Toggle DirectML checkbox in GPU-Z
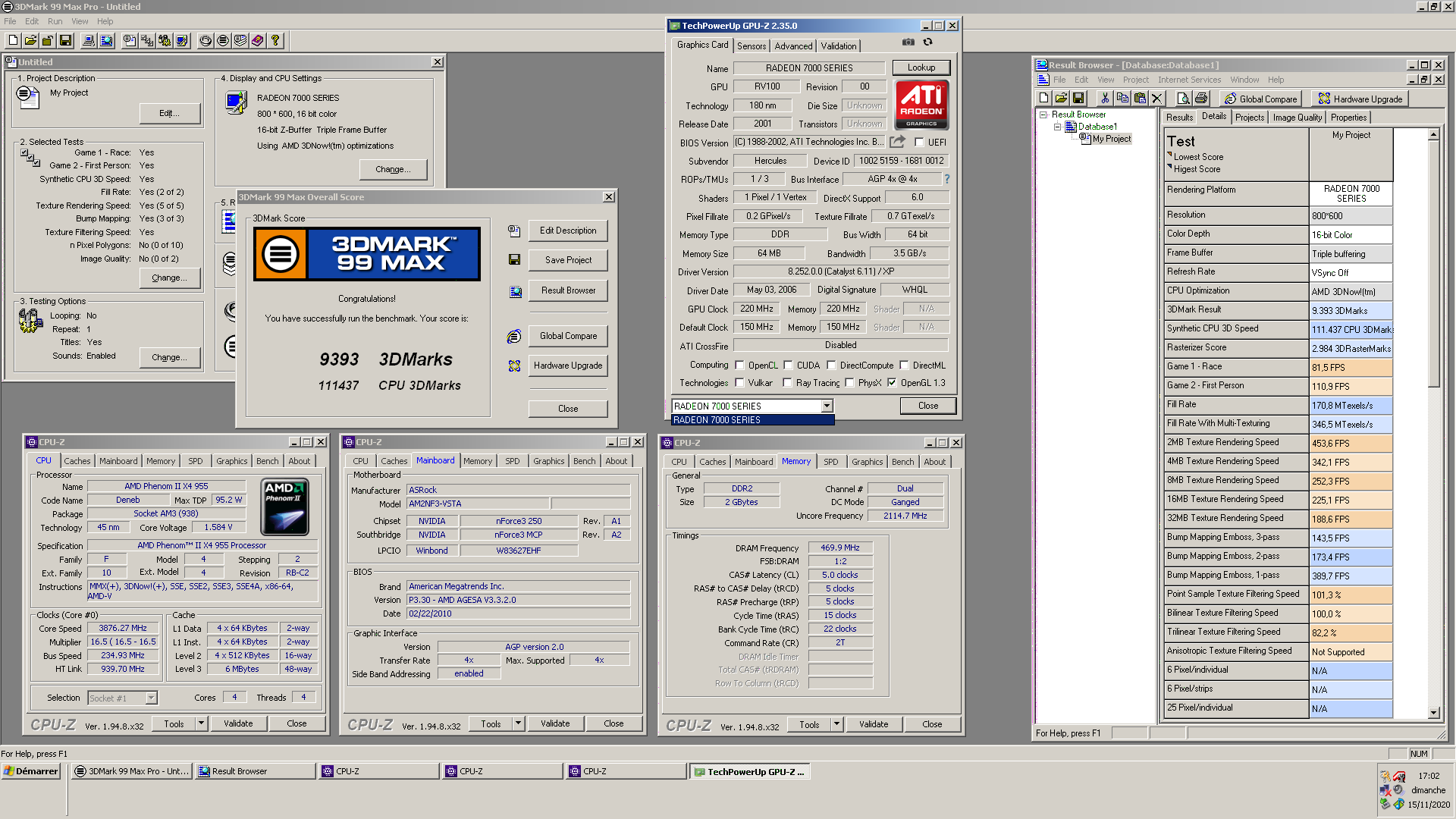 coord(904,366)
